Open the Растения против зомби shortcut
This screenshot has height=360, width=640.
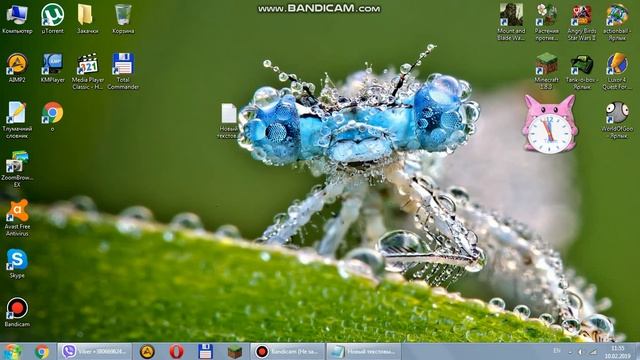point(547,22)
